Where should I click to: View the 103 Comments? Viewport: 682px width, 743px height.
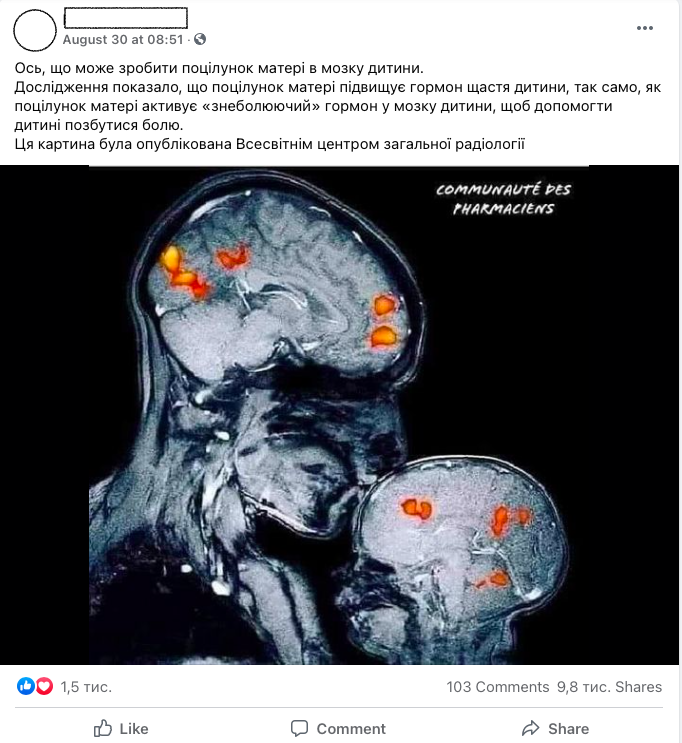(498, 687)
